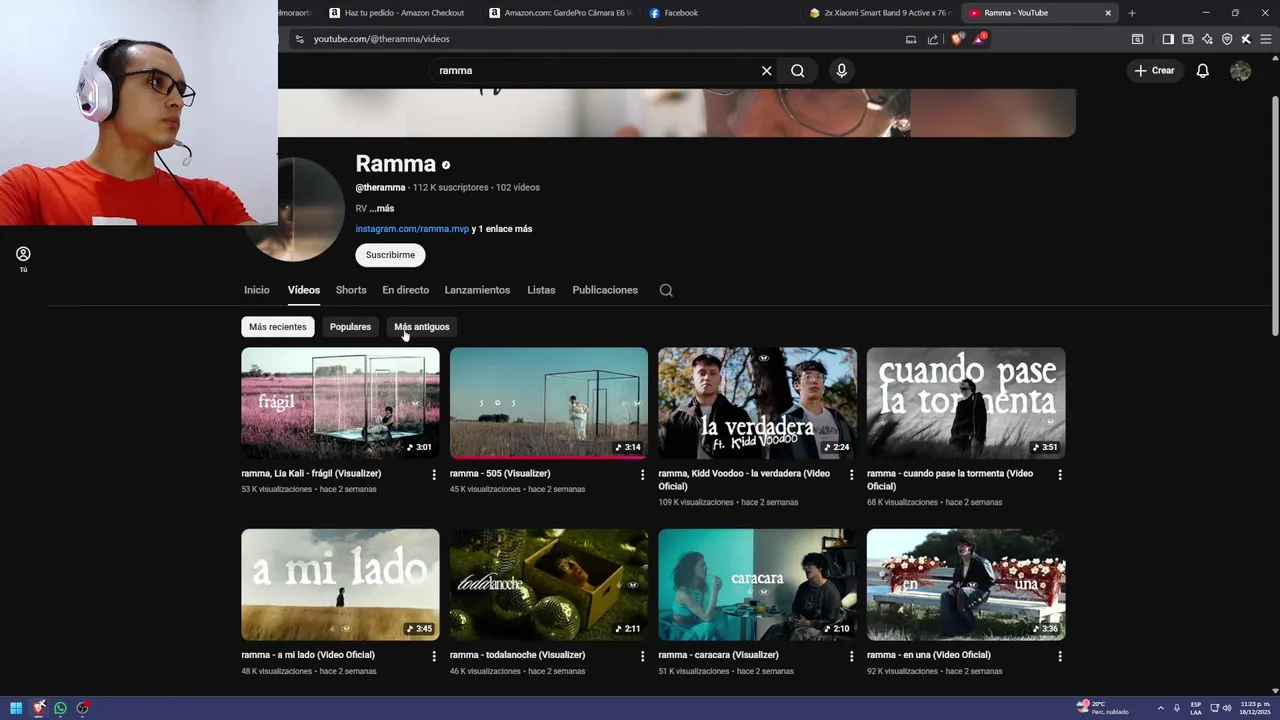Click the share page icon in address bar
This screenshot has height=720, width=1280.
pos(933,39)
